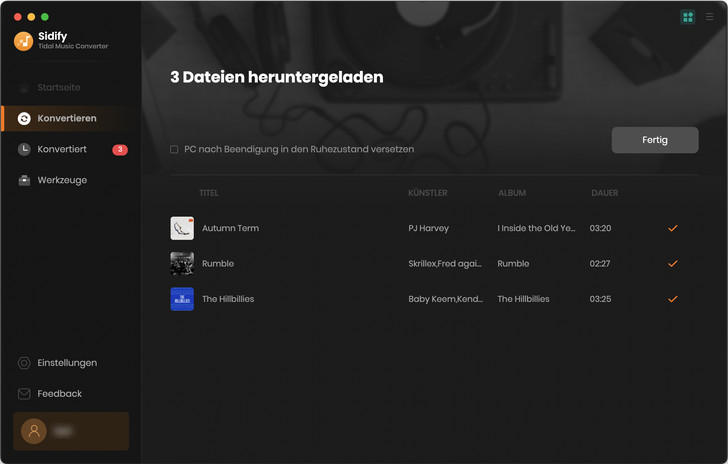The height and width of the screenshot is (464, 728).
Task: Click the Startseite home icon
Action: pos(24,87)
